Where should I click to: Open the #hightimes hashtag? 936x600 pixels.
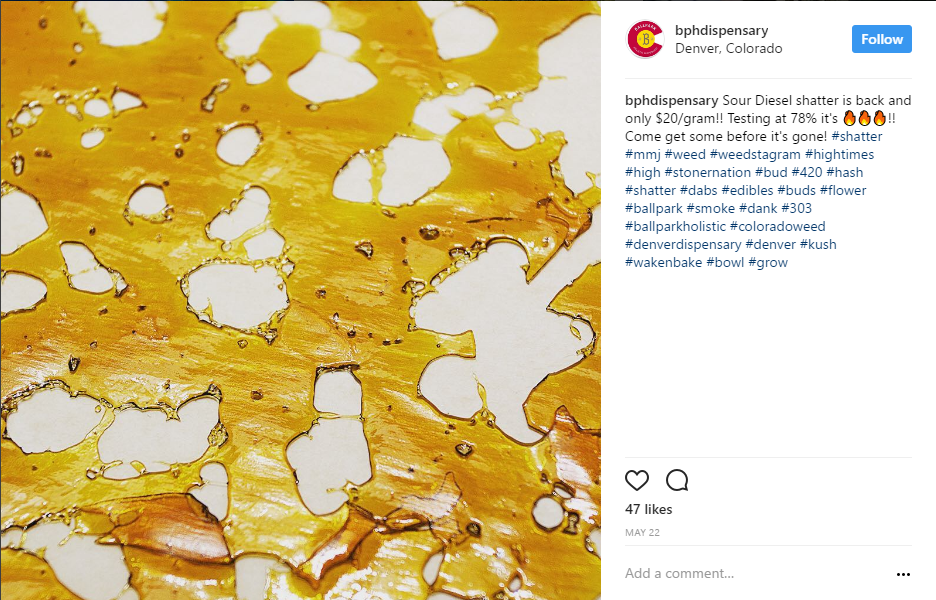[839, 155]
